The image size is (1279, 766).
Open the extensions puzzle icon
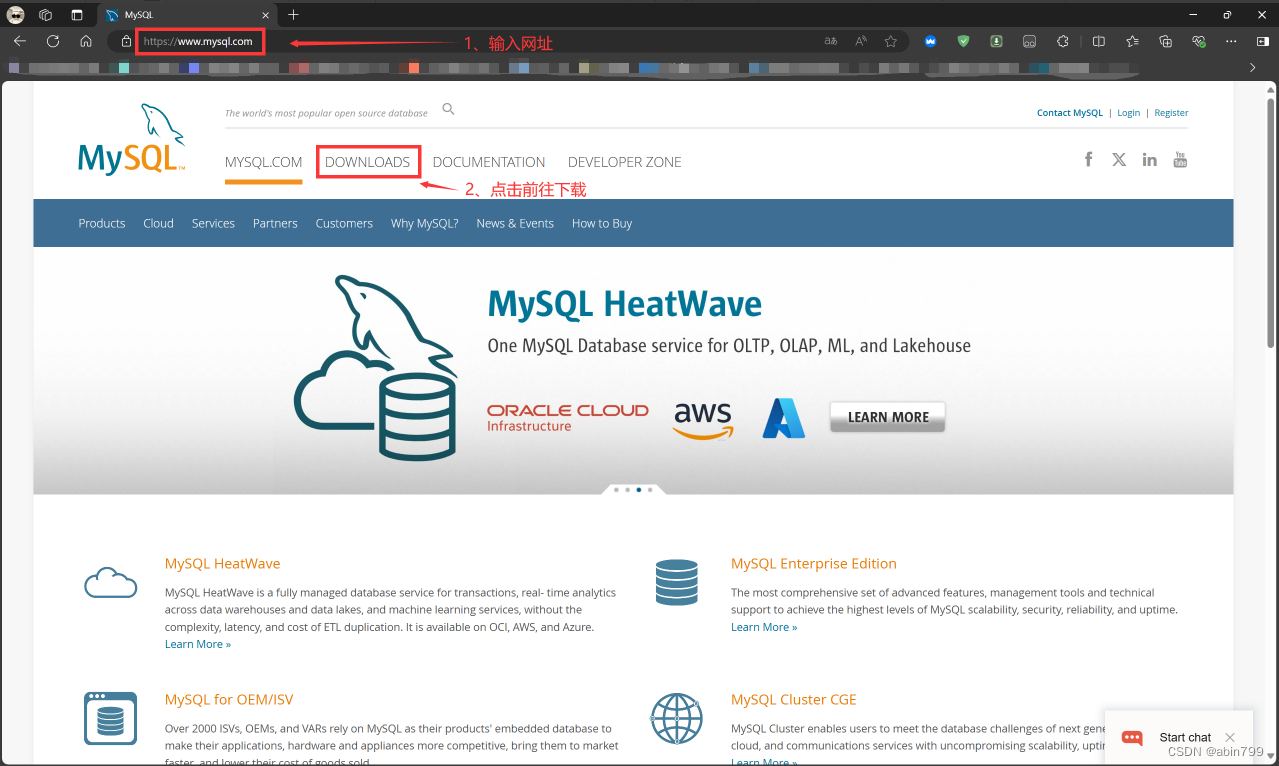coord(1063,41)
